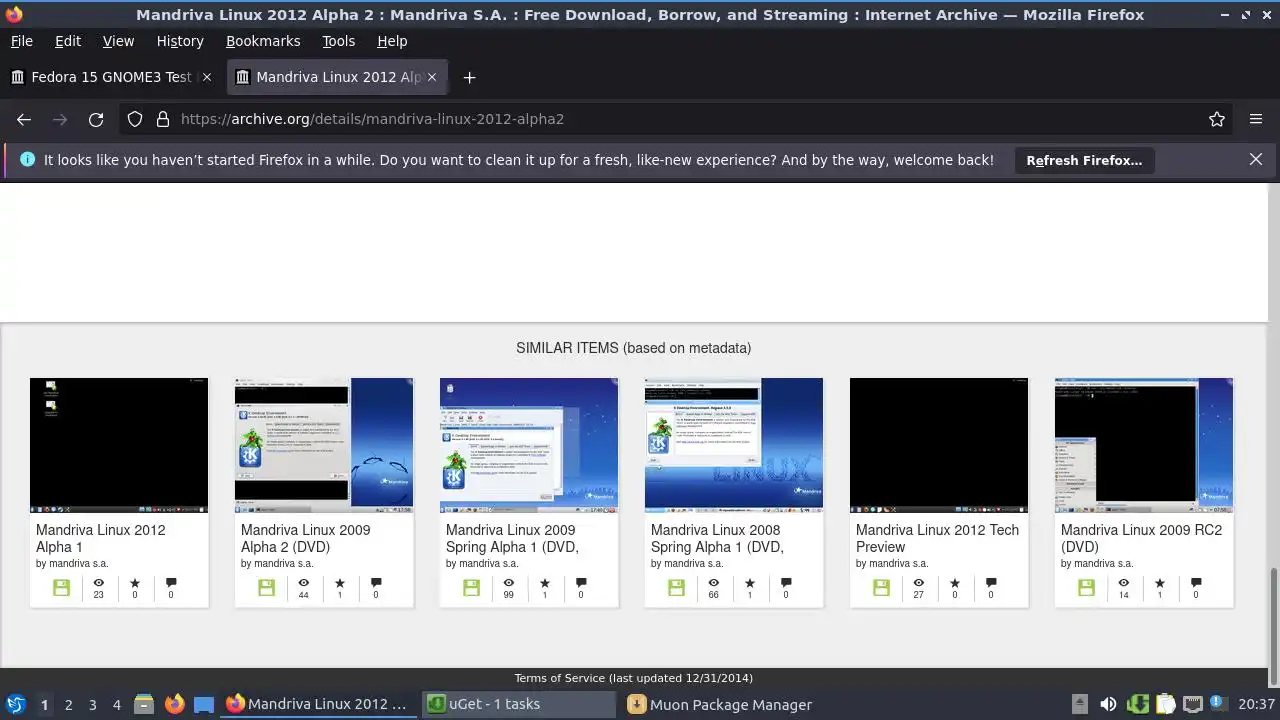
Task: Open Mandriva Linux 2009 RC2 (DVD) thumbnail
Action: click(x=1144, y=445)
